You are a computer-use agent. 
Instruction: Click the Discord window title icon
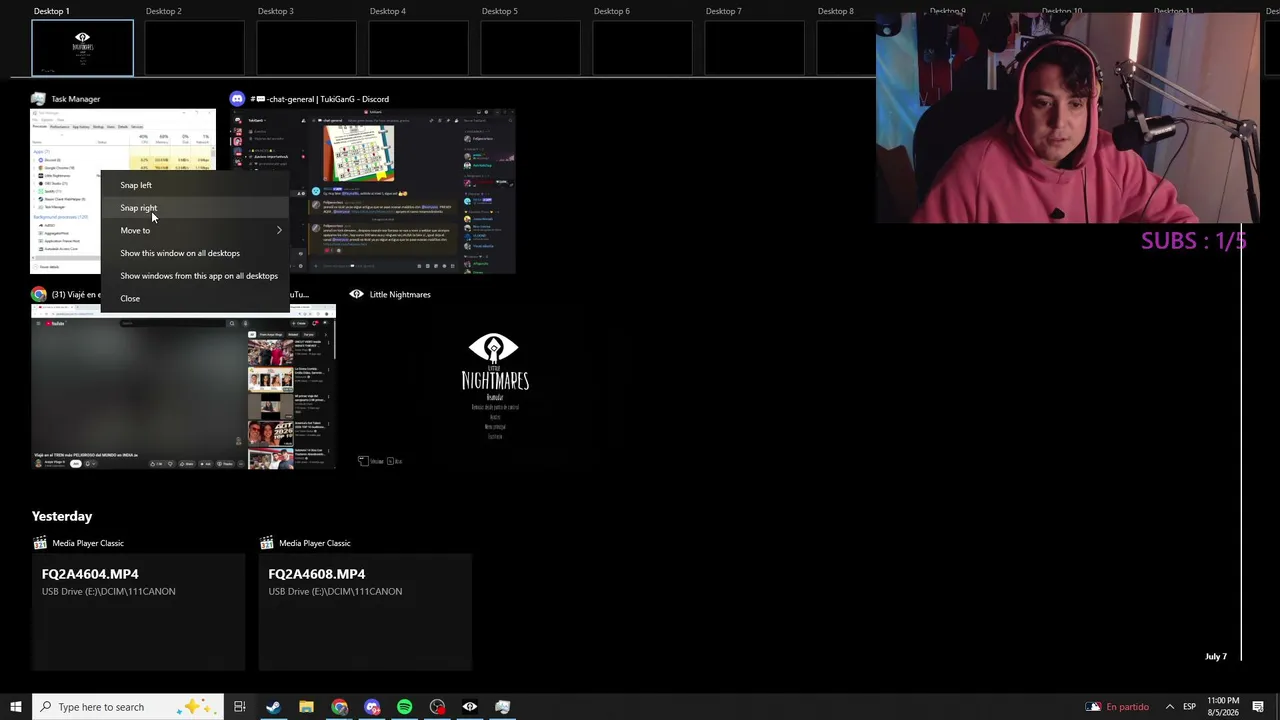[237, 99]
